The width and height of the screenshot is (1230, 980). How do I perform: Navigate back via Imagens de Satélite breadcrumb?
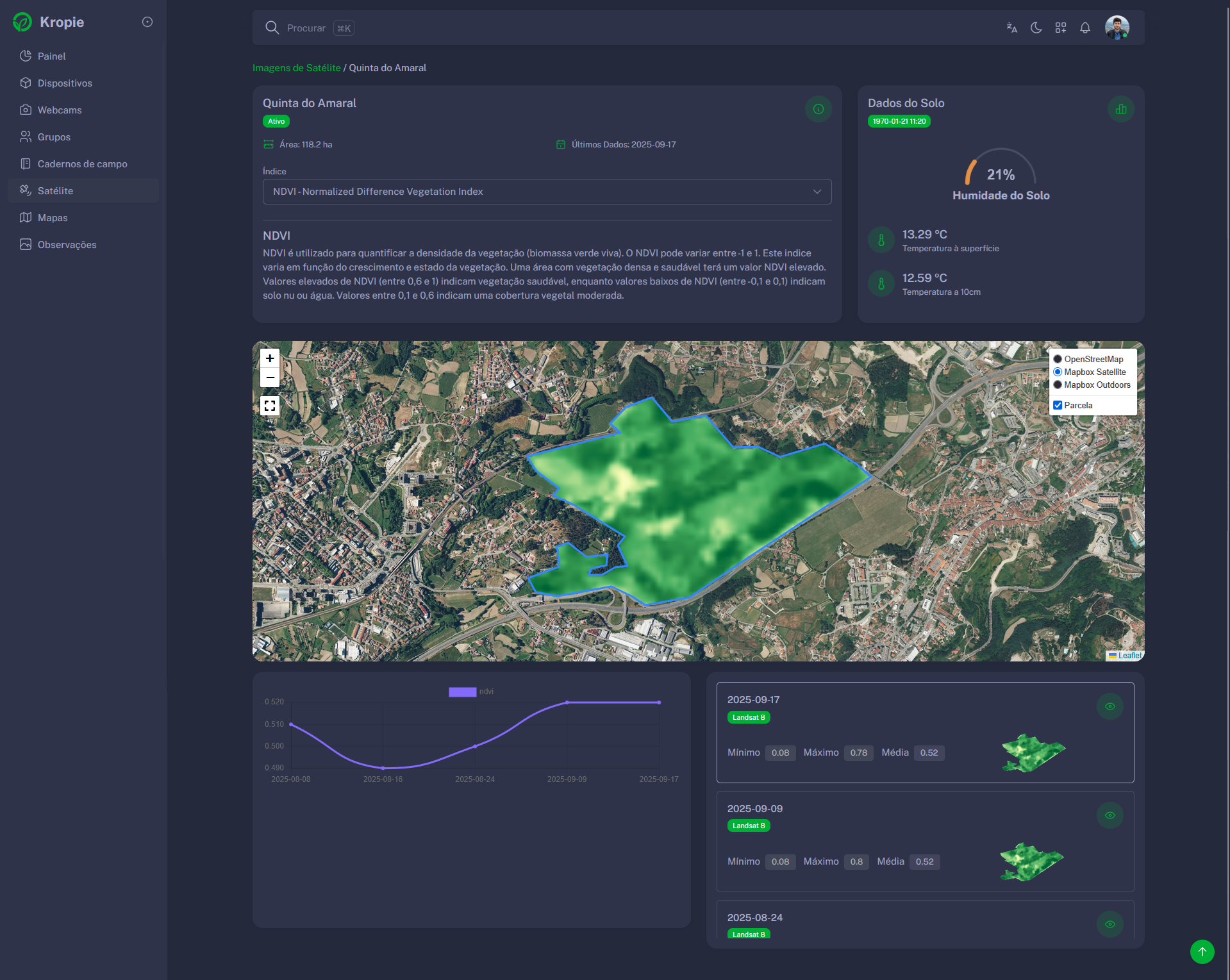point(297,67)
